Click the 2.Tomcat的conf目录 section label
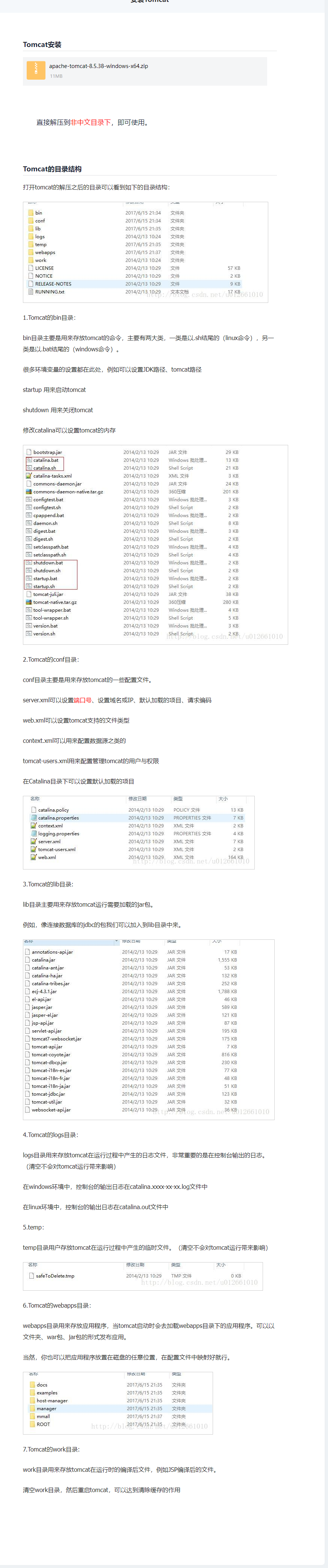 coord(51,660)
